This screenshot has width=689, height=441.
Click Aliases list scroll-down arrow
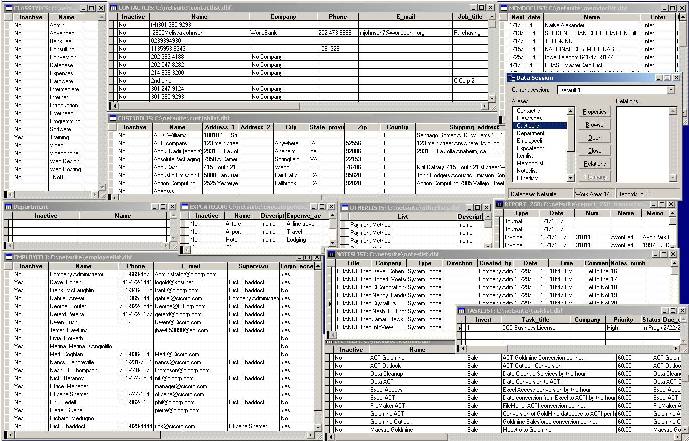coord(571,178)
